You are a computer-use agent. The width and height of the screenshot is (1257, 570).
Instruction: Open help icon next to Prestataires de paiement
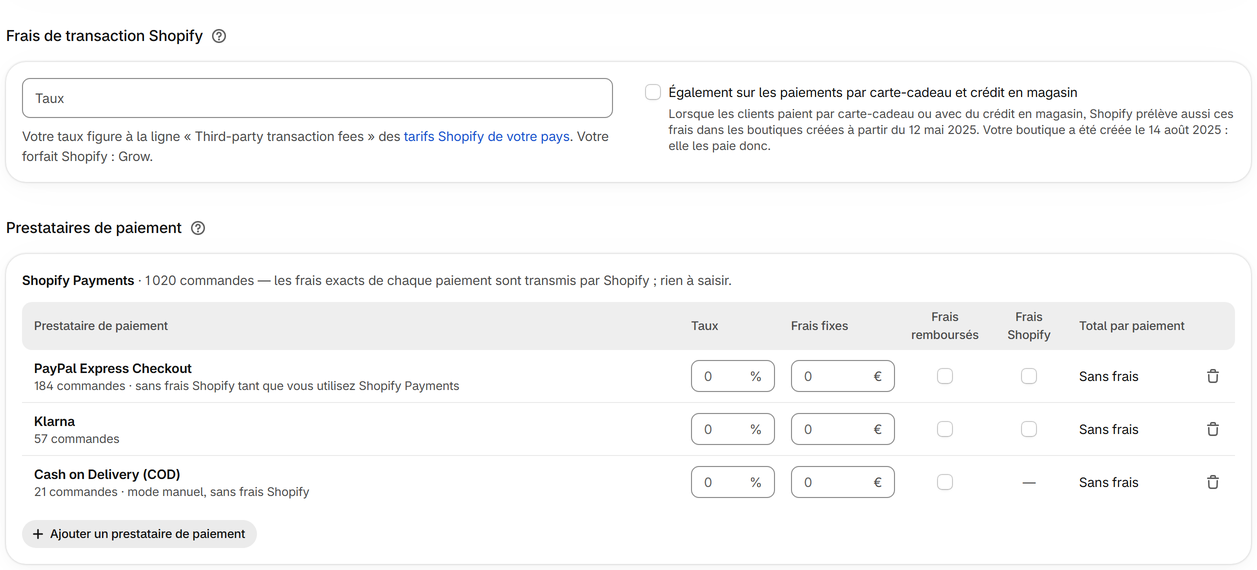click(198, 228)
